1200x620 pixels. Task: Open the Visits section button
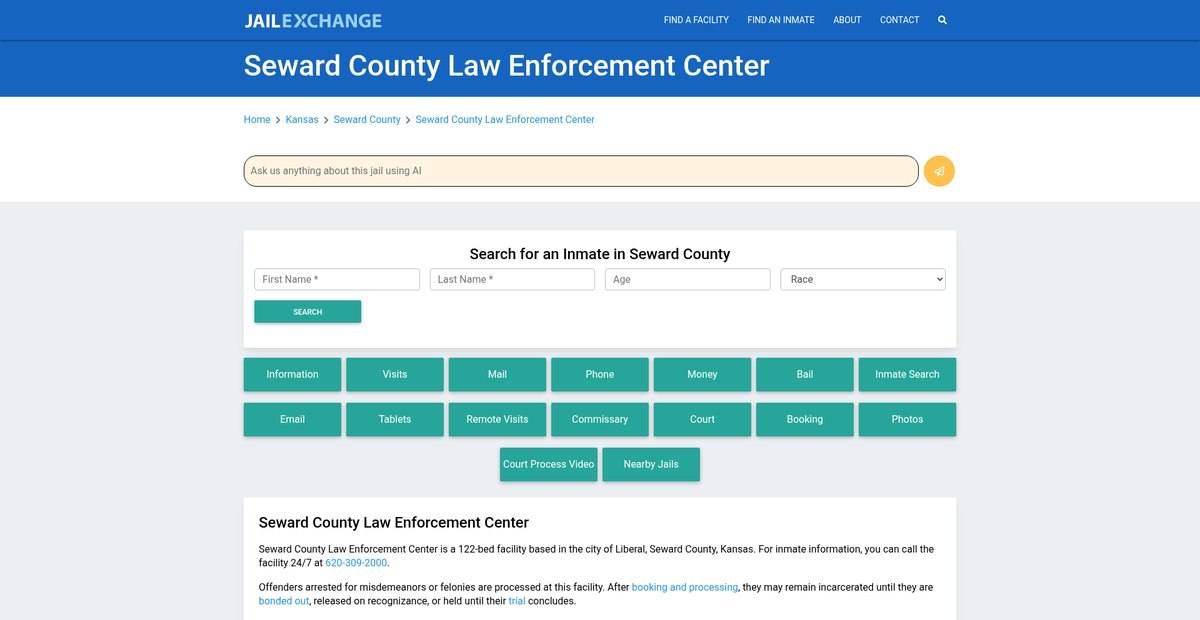(x=395, y=375)
